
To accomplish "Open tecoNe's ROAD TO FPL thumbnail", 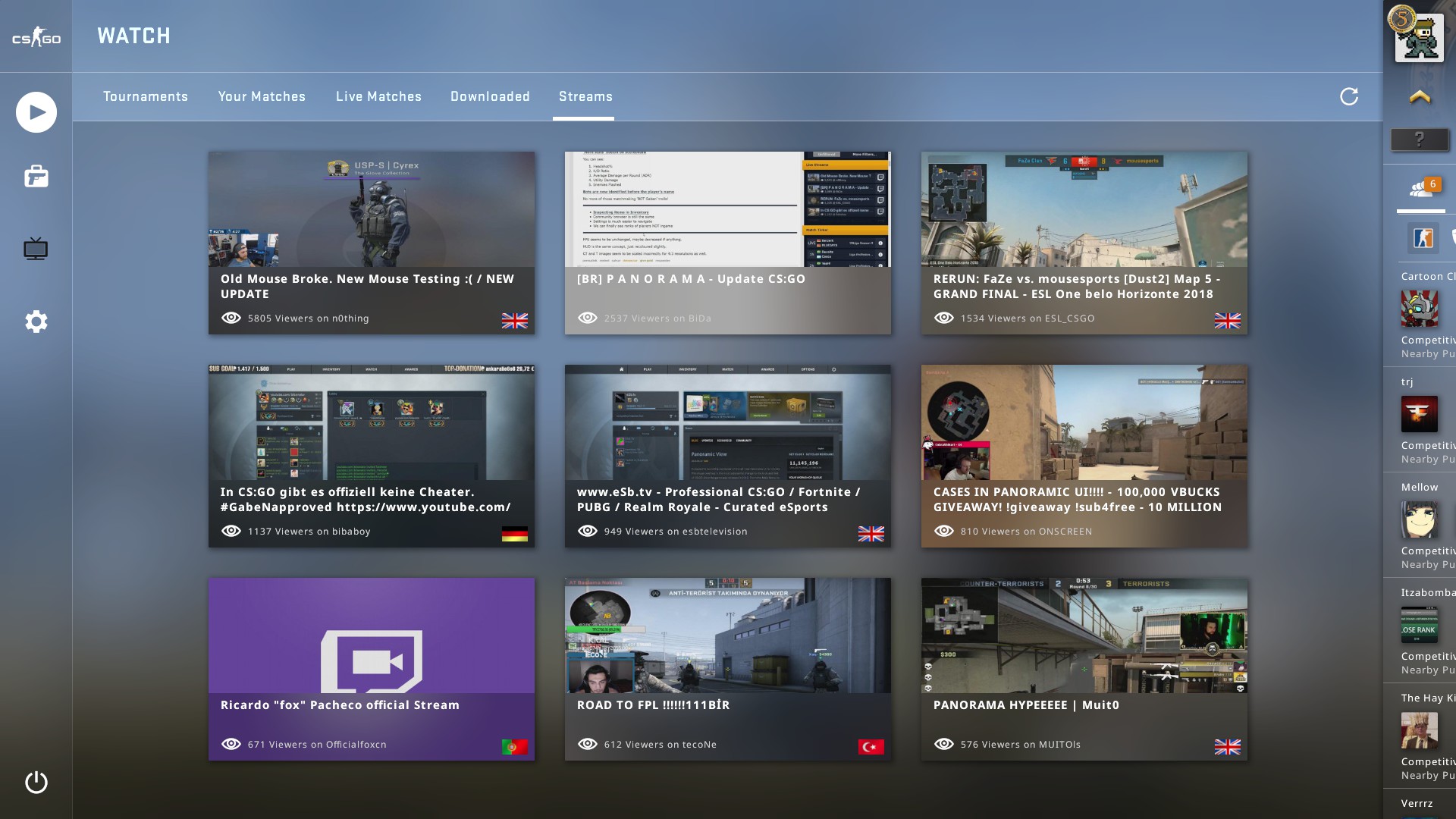I will tap(728, 635).
